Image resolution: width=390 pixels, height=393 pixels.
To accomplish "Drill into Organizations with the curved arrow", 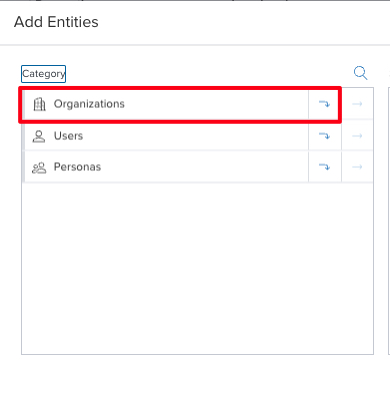I will click(x=324, y=104).
